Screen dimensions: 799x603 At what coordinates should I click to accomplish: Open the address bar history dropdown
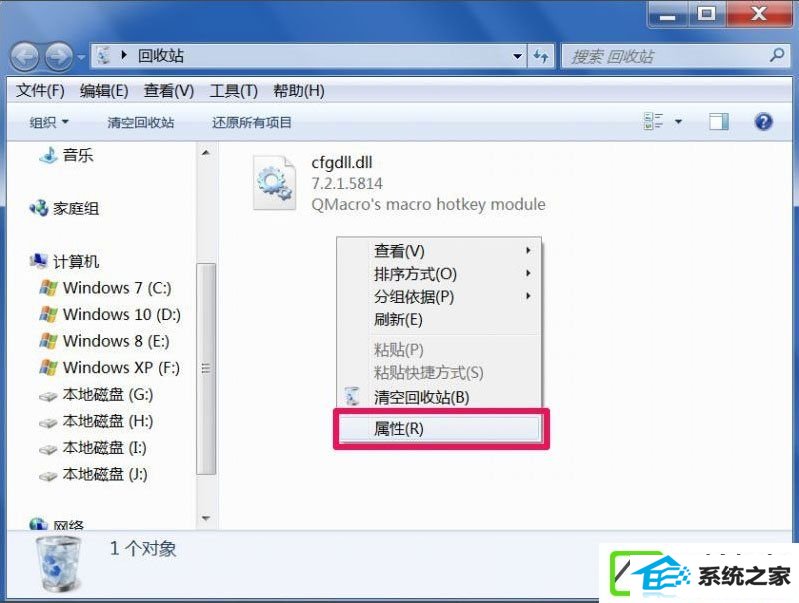point(517,56)
